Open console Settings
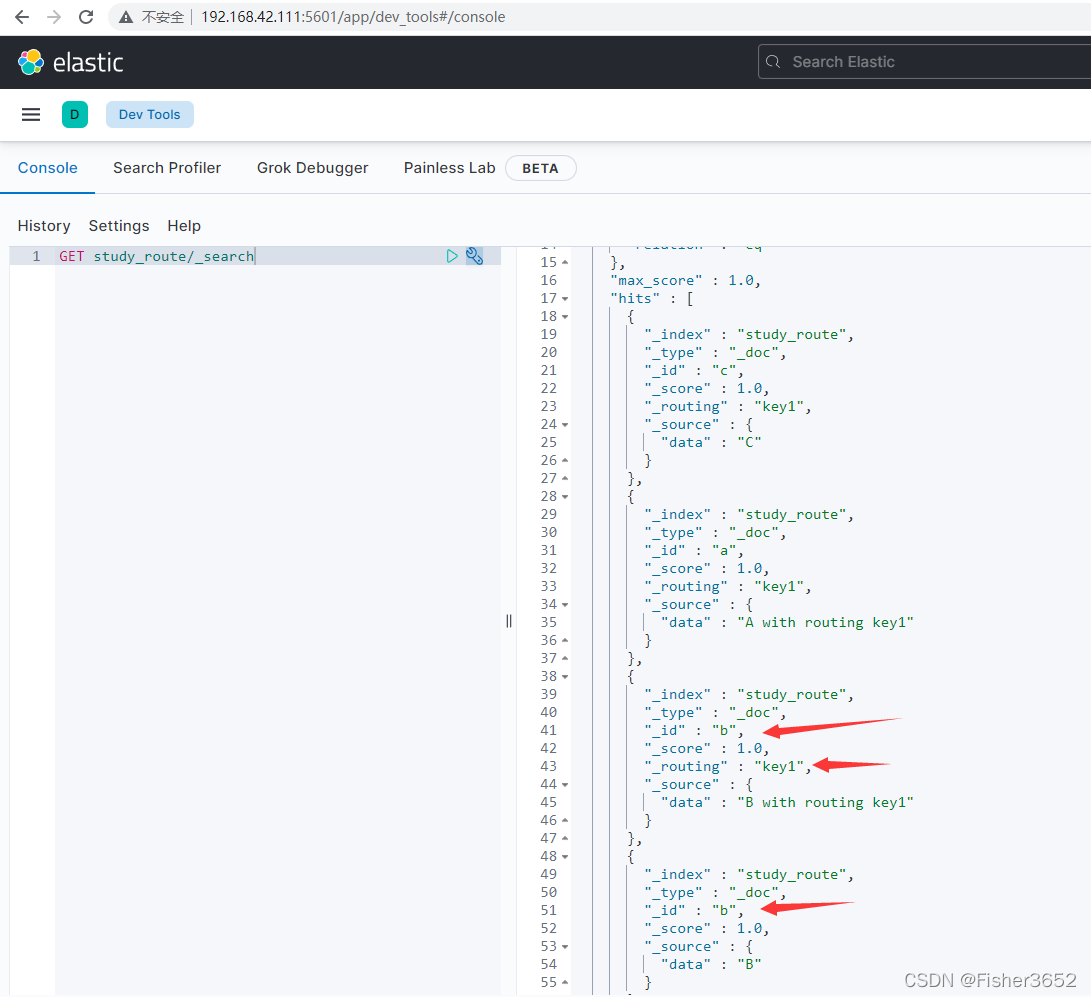This screenshot has width=1091, height=997. tap(119, 226)
